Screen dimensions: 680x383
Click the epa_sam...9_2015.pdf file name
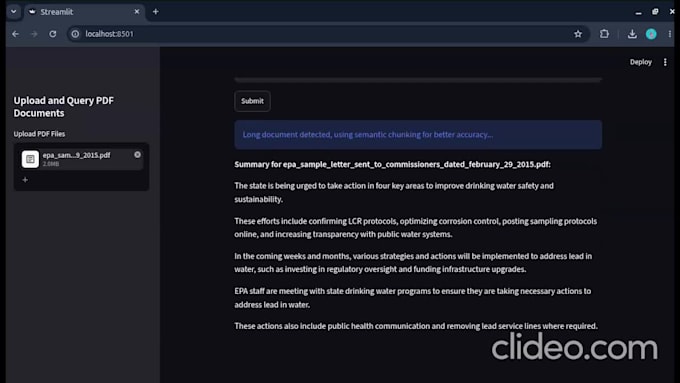pyautogui.click(x=76, y=155)
